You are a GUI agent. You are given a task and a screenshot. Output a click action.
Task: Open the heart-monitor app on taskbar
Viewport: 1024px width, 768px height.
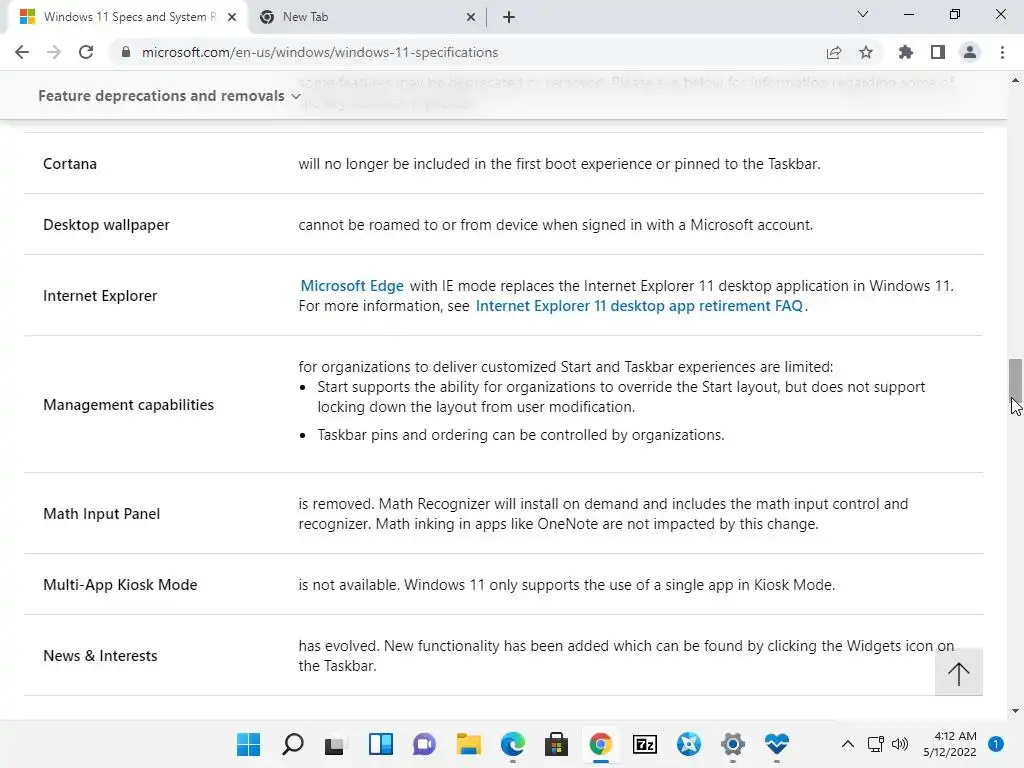click(777, 744)
